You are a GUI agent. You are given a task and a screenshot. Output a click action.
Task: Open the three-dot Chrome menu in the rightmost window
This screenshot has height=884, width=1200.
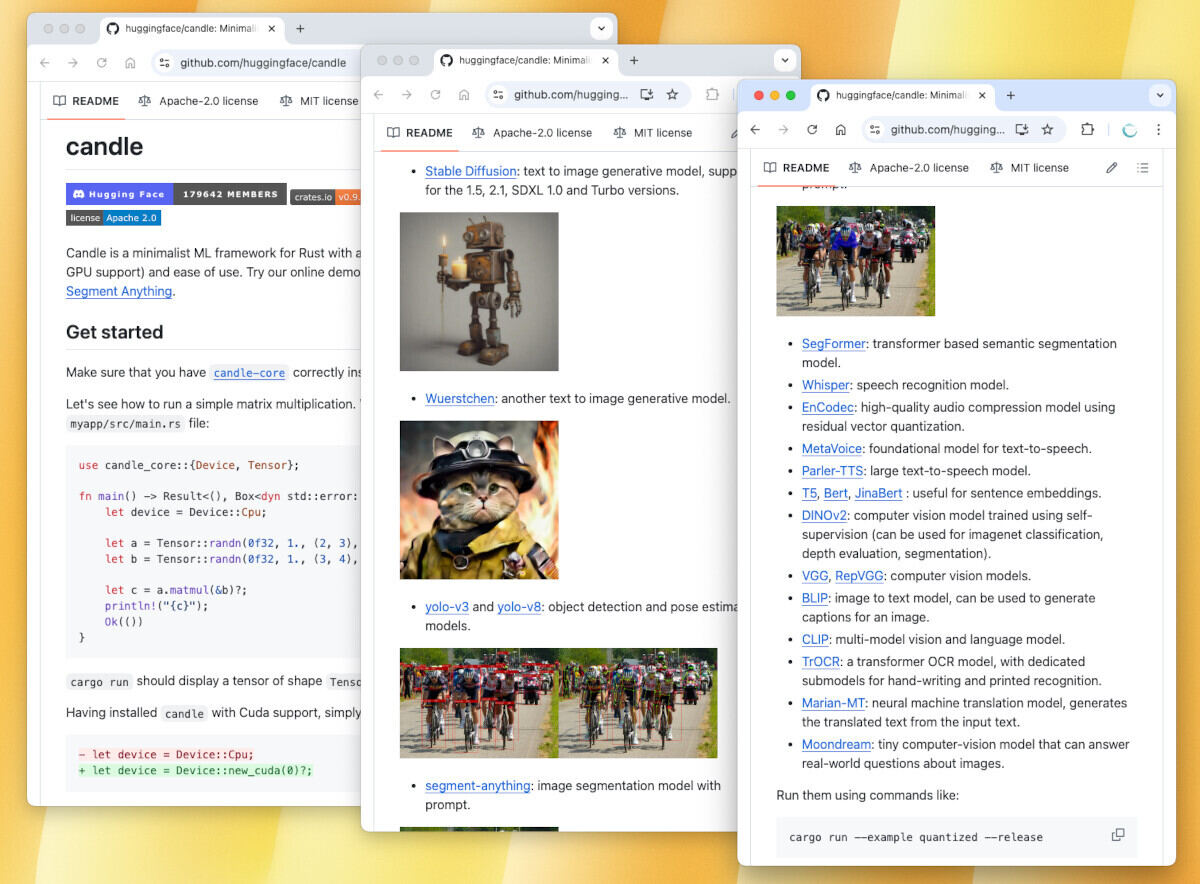[1158, 130]
